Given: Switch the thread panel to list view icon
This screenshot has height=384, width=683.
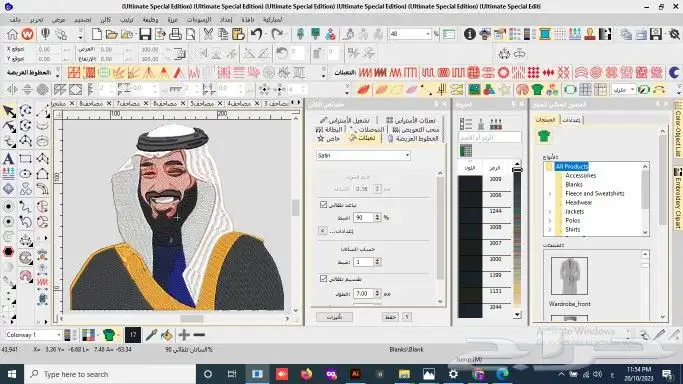Looking at the screenshot, I should pos(466,124).
